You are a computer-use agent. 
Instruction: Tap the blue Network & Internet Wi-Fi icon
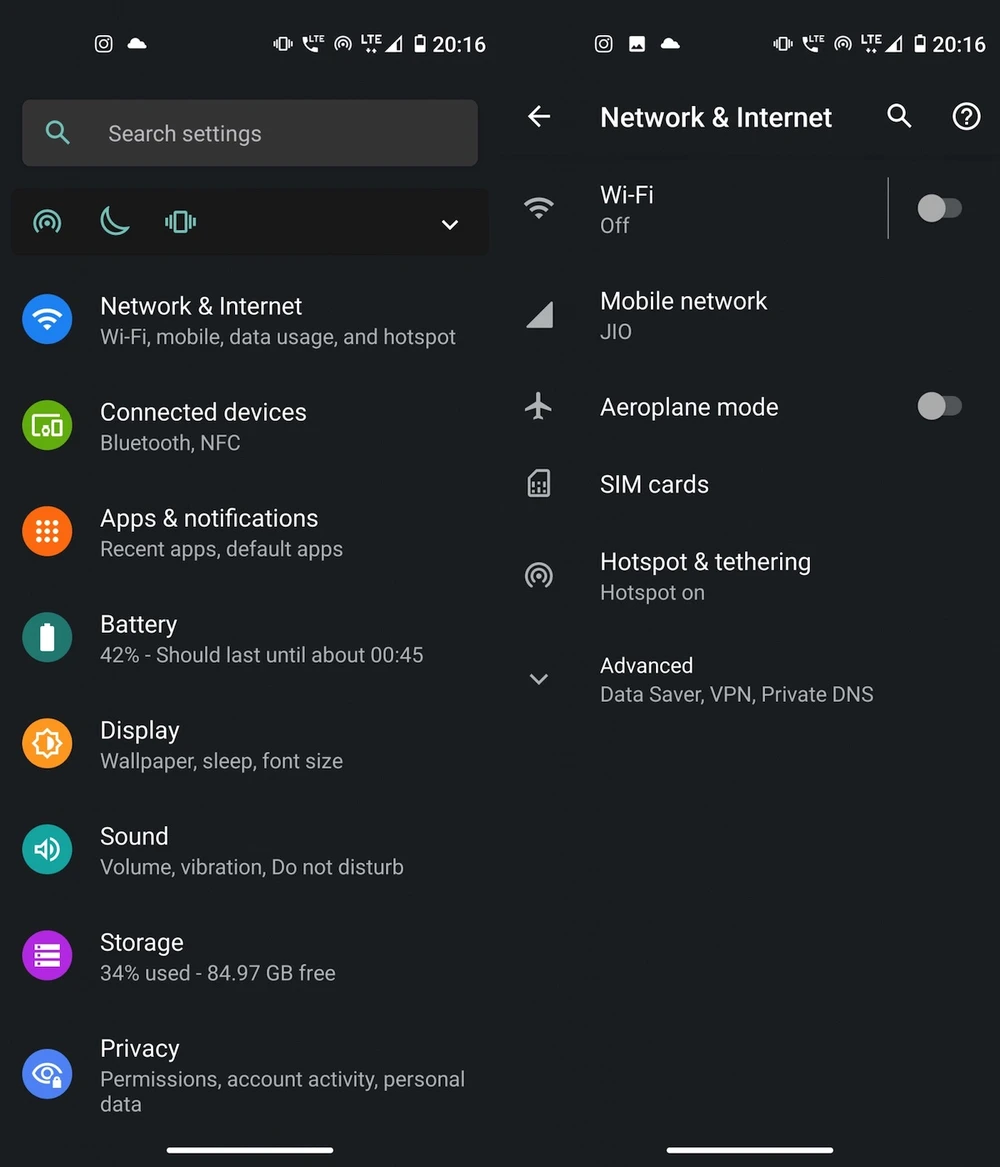[47, 319]
